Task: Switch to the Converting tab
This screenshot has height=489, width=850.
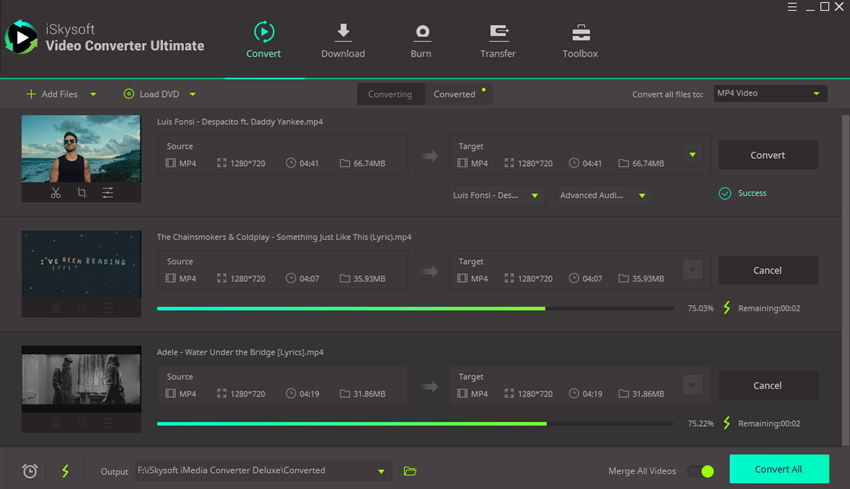Action: coord(390,94)
